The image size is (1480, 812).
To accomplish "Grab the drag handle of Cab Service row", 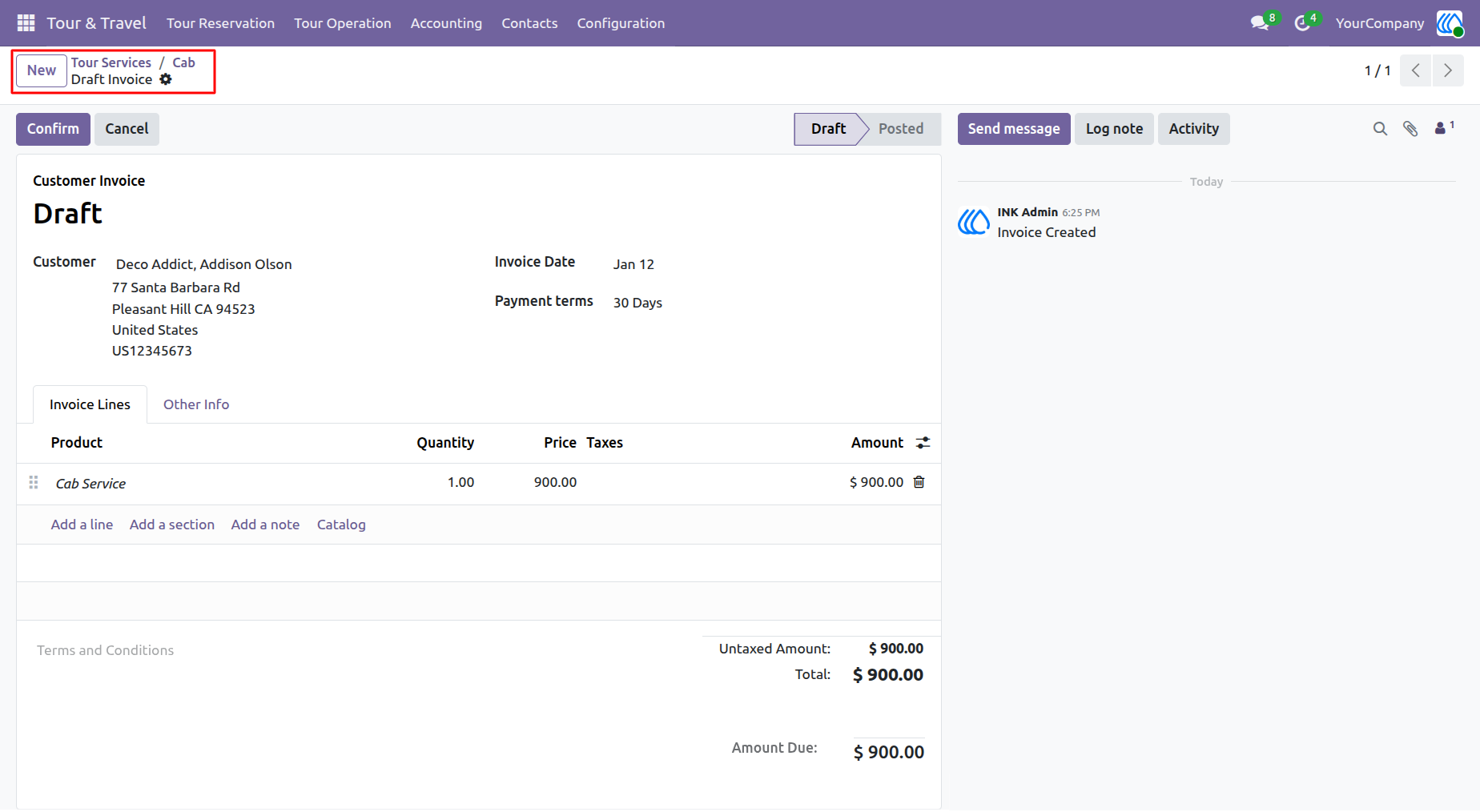I will tap(34, 482).
